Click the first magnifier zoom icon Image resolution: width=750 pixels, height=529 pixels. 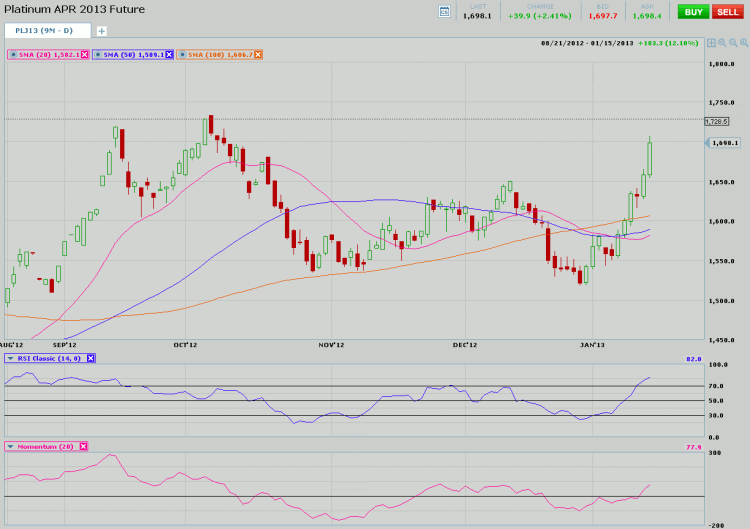tap(720, 43)
